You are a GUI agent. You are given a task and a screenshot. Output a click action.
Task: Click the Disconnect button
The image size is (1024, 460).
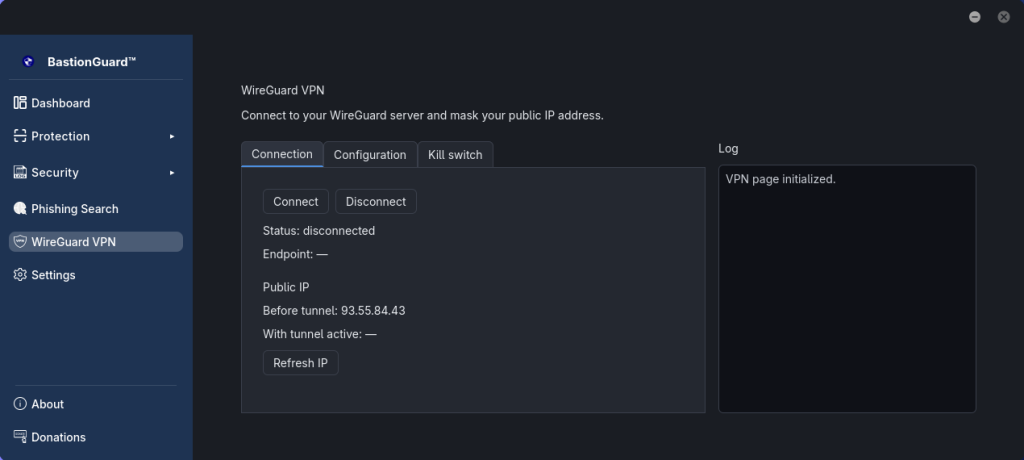click(376, 202)
